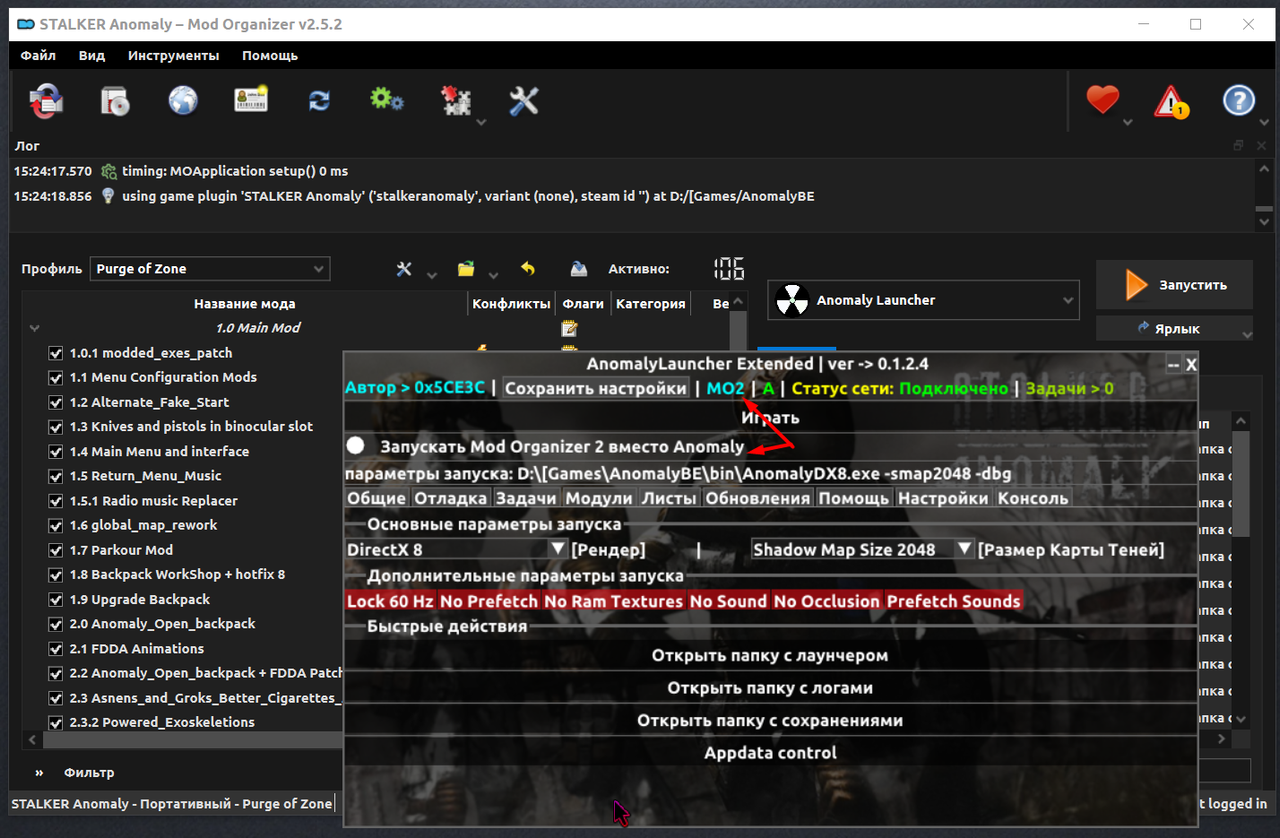Click the small wrench icon above mod list

[404, 269]
